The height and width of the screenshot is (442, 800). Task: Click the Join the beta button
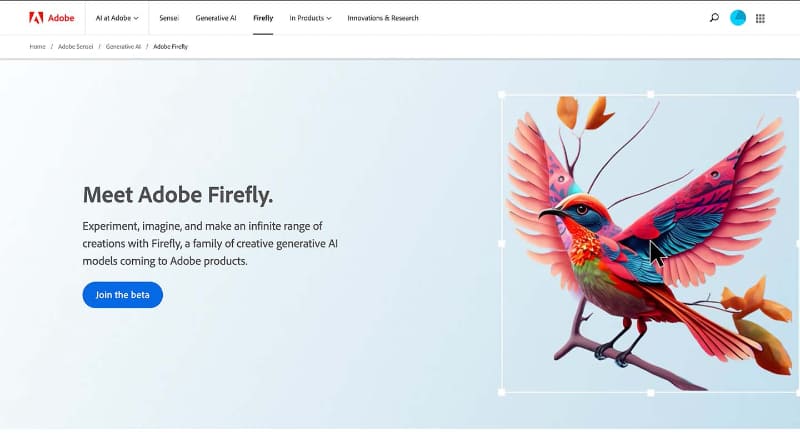pos(122,294)
